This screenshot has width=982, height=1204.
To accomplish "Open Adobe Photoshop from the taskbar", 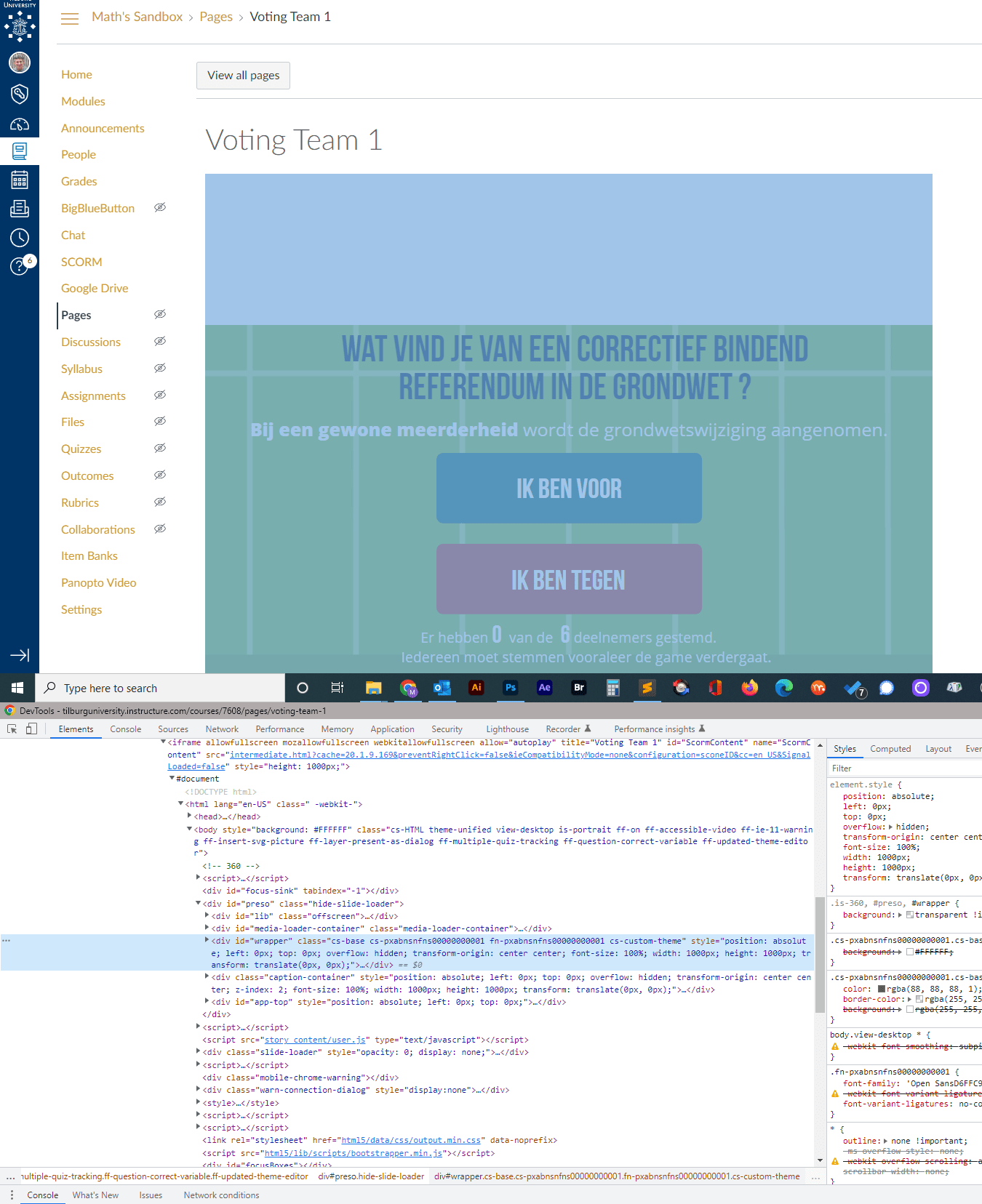I will 511,688.
